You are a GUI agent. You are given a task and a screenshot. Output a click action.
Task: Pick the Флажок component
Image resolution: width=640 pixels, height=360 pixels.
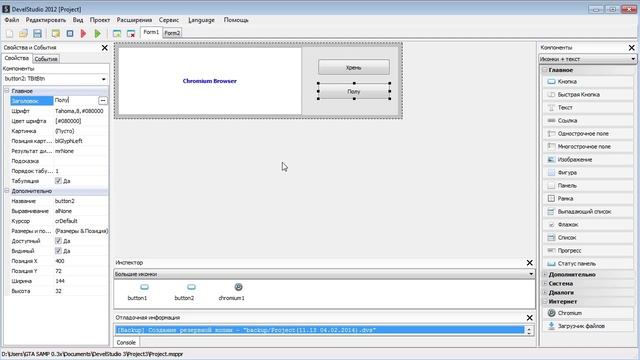[x=588, y=224]
